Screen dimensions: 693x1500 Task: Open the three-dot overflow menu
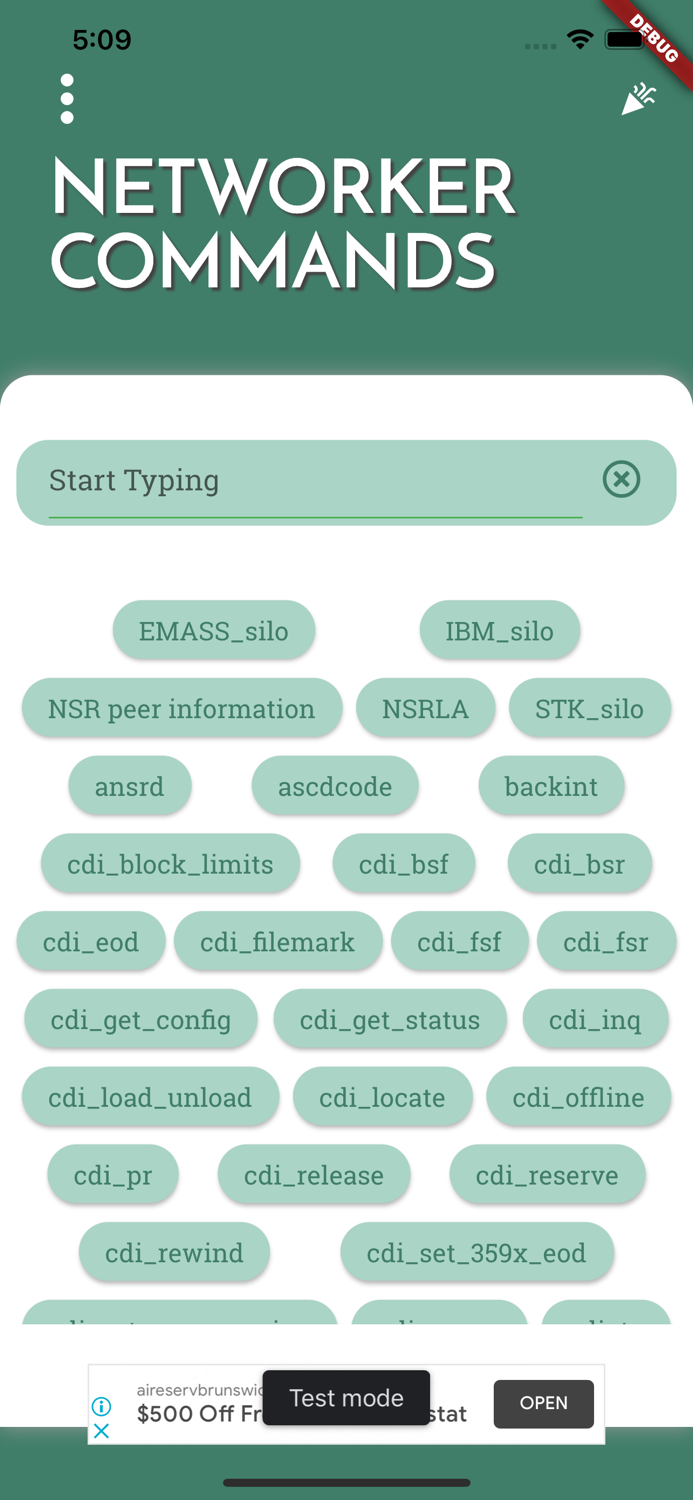(x=66, y=98)
